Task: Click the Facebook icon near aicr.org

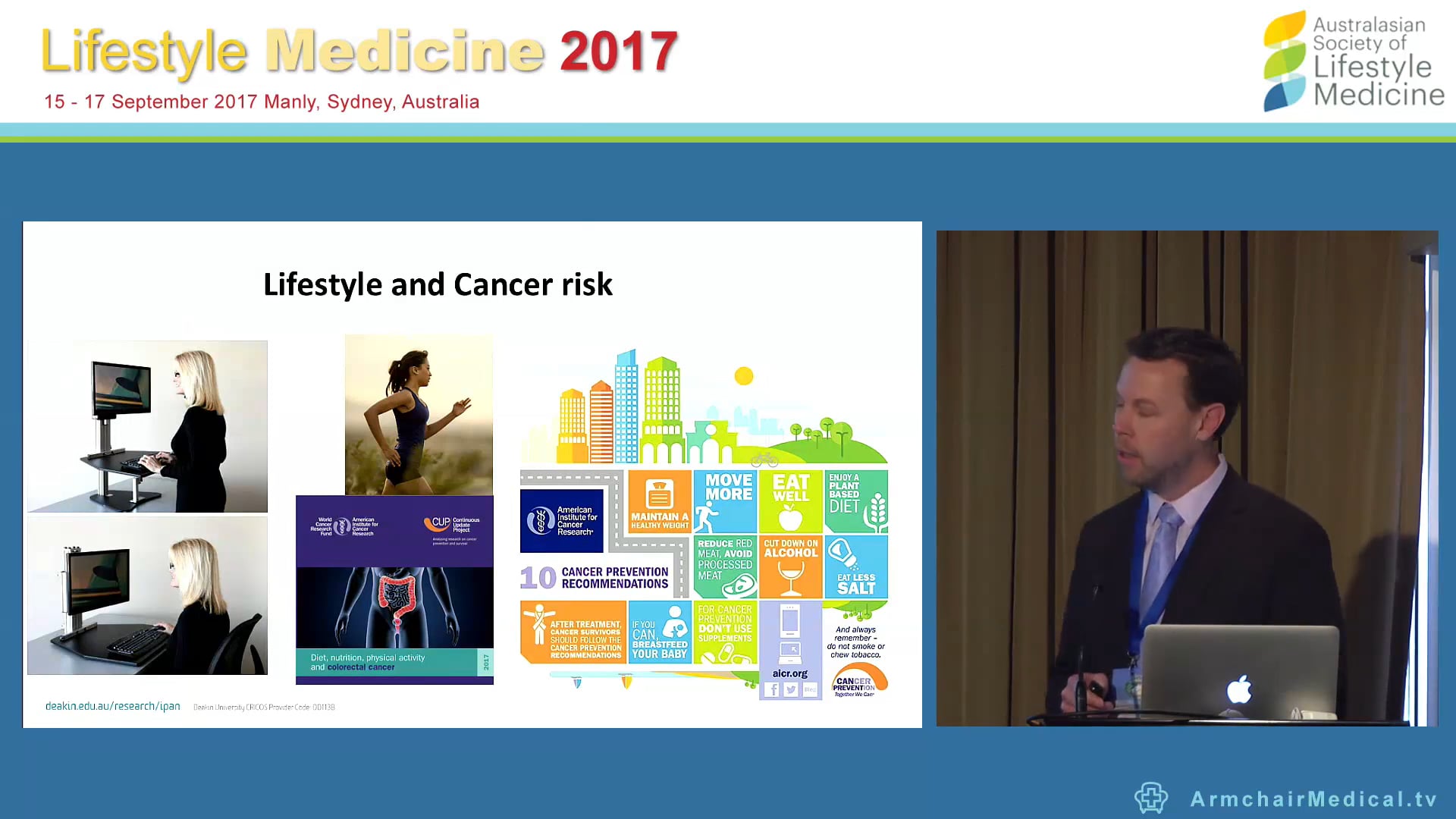Action: (773, 690)
